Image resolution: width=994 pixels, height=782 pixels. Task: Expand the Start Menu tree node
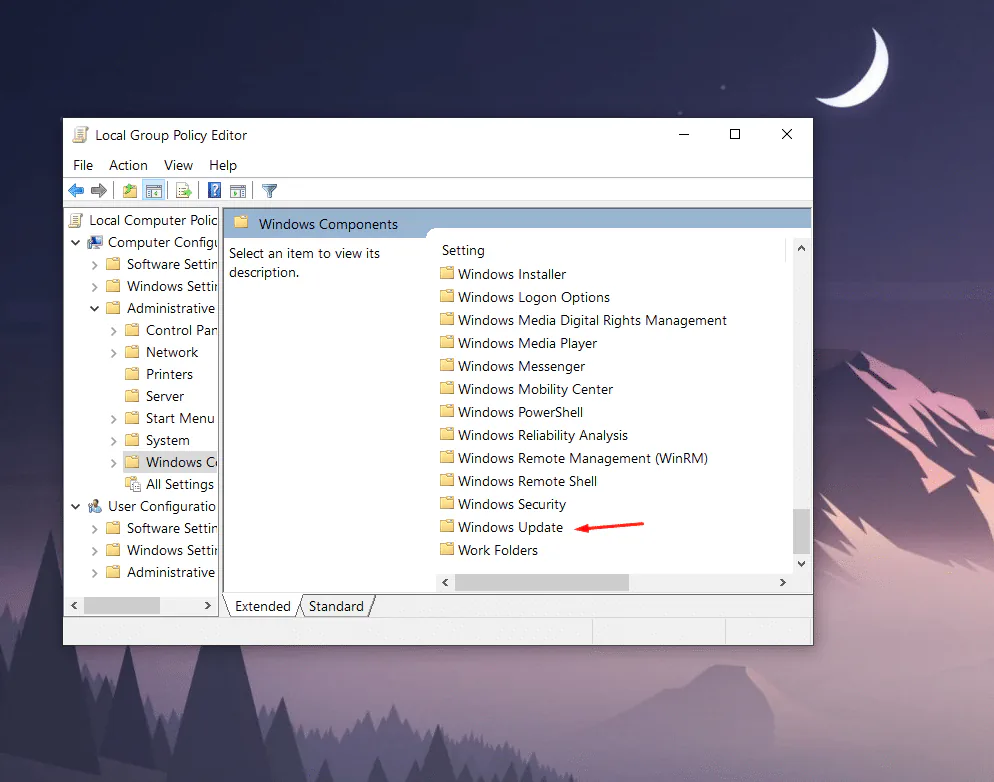113,419
